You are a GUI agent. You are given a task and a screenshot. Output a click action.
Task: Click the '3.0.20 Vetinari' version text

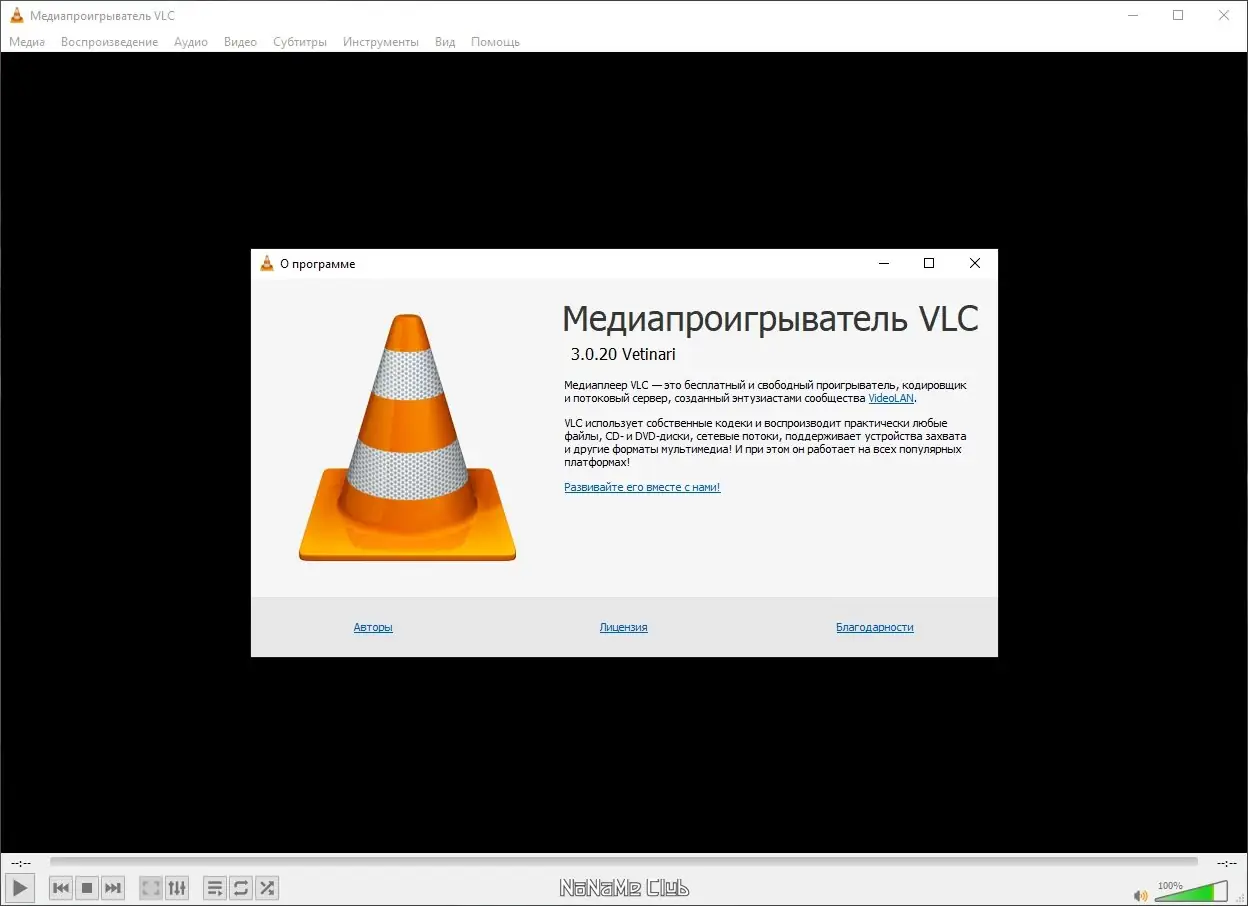(623, 354)
